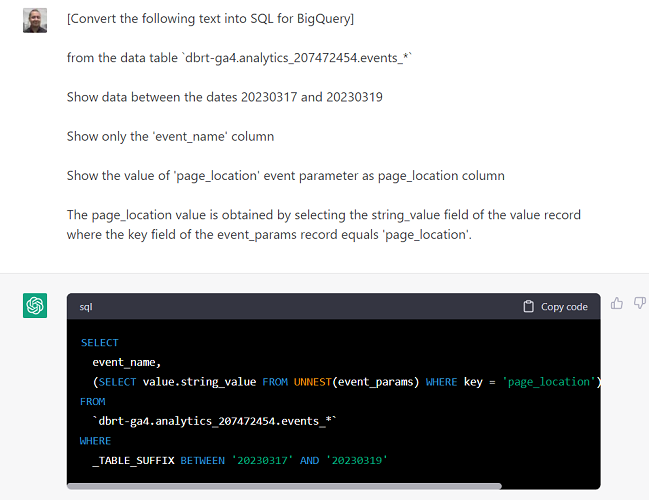Click the table name `dbrt-ga4.analytics_207472454.events_*` in code

point(214,421)
